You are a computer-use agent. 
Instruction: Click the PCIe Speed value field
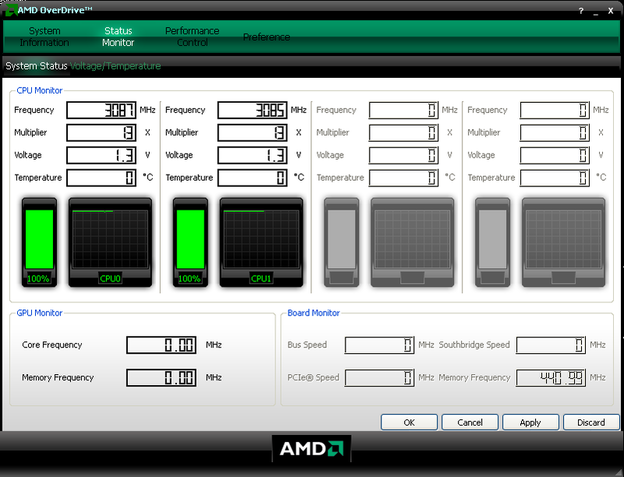(x=380, y=378)
